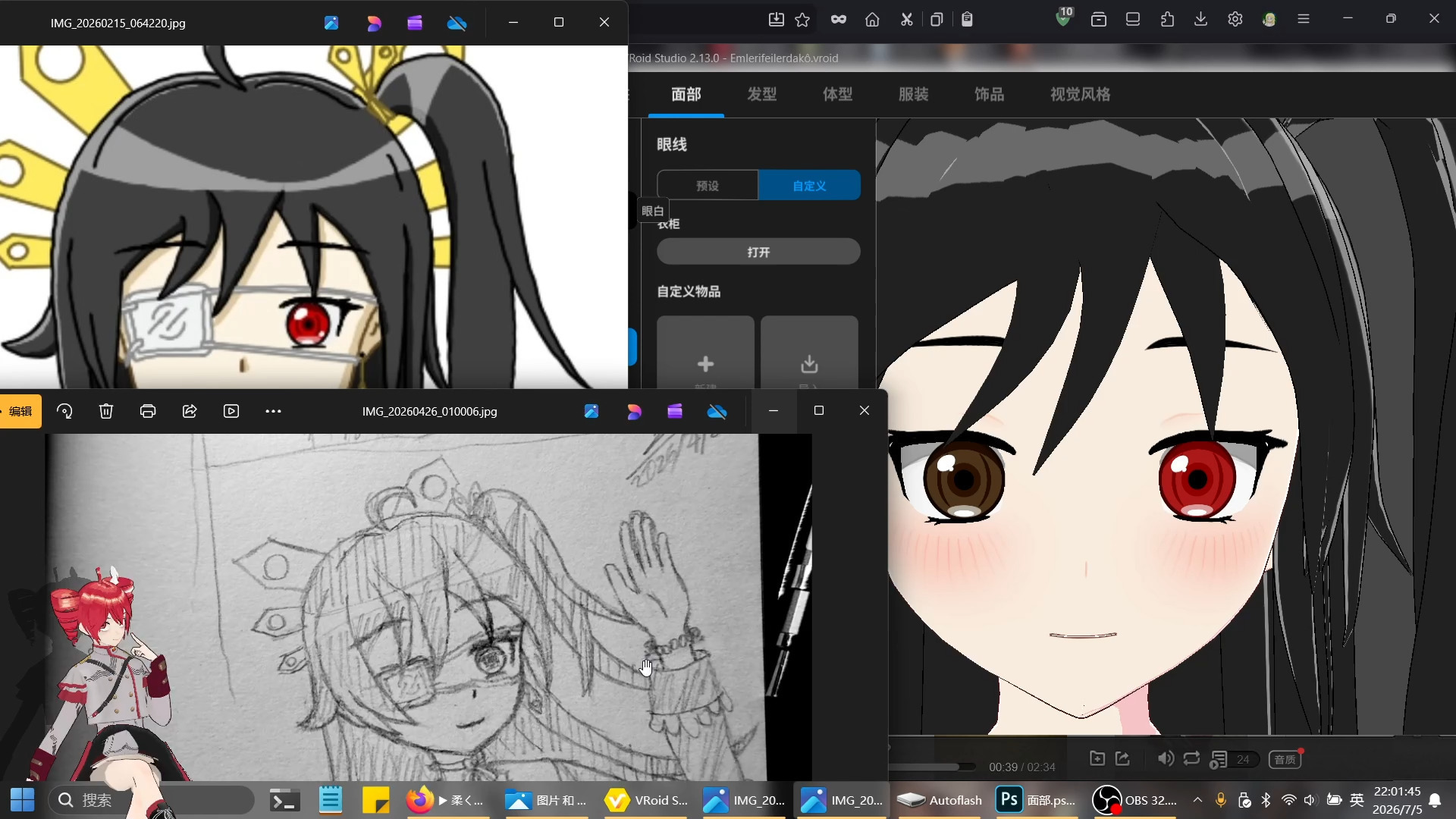Switch to the 发型 tab
Viewport: 1456px width, 819px height.
(762, 94)
